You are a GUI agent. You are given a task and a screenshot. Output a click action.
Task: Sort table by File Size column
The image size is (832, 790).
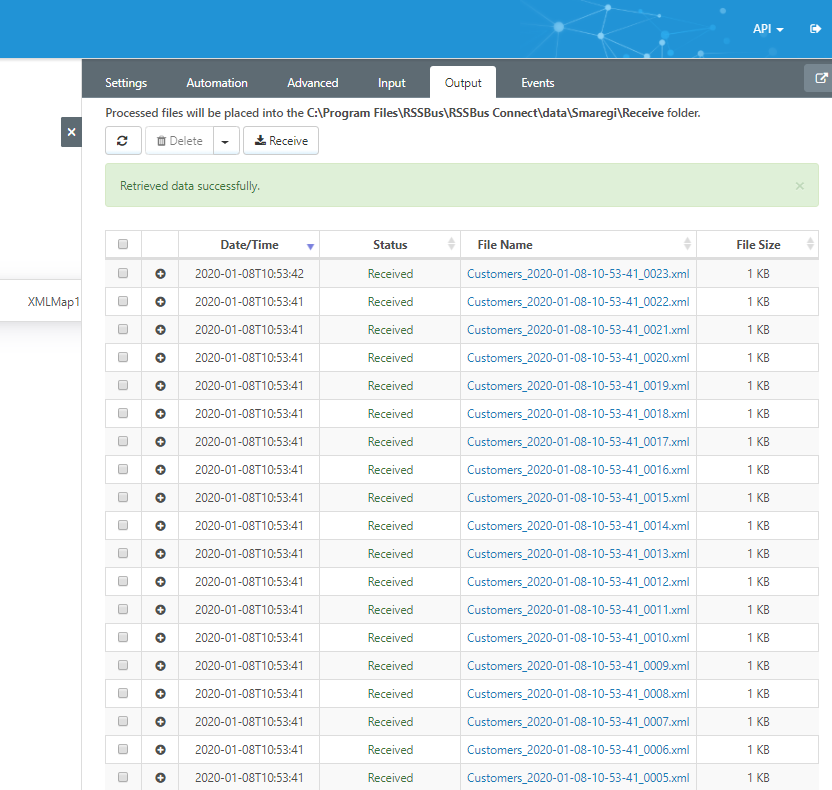pyautogui.click(x=758, y=245)
